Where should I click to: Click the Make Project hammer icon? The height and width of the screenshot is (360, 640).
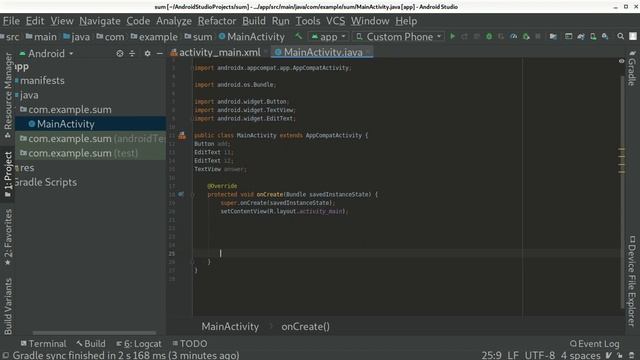[299, 36]
